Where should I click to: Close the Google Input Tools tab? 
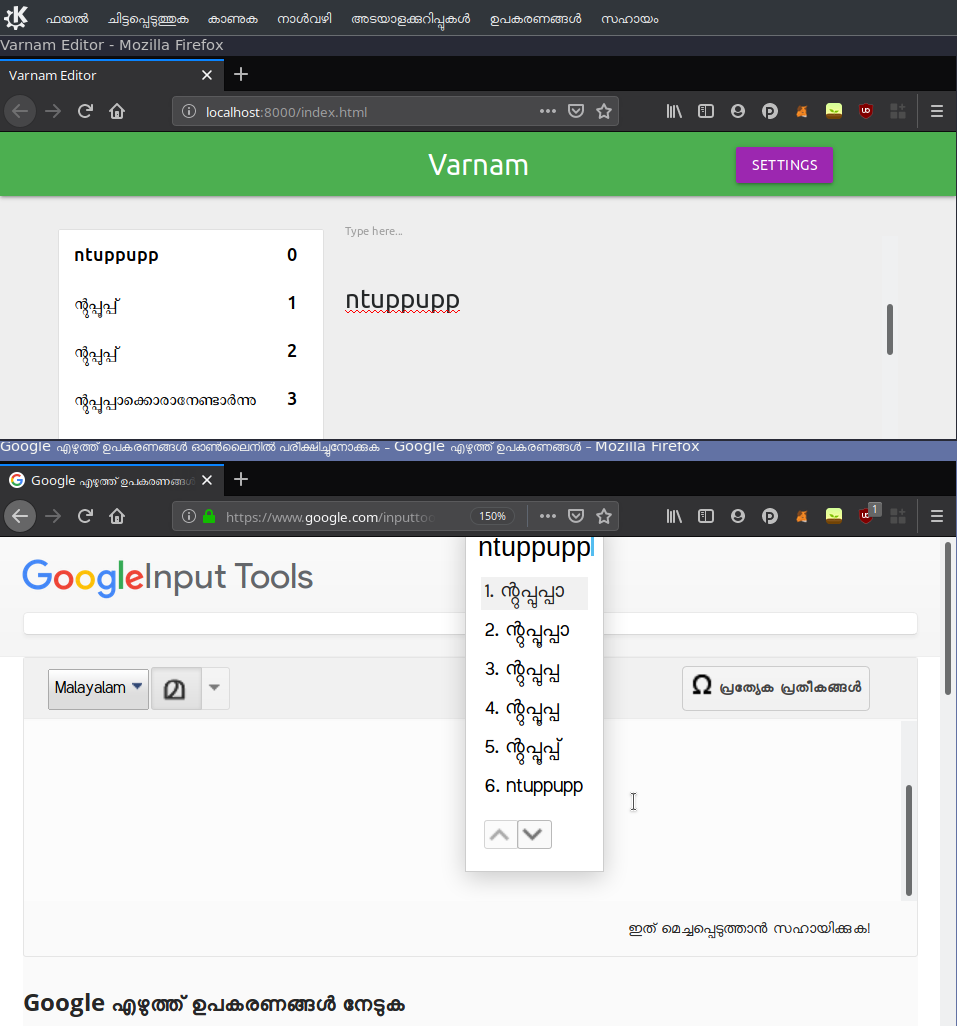pyautogui.click(x=207, y=480)
